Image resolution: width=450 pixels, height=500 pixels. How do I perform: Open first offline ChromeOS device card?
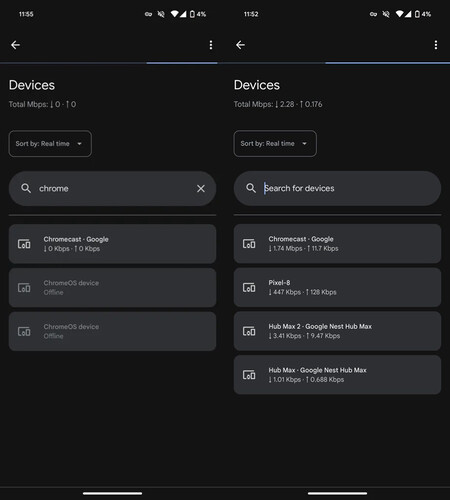(x=112, y=288)
